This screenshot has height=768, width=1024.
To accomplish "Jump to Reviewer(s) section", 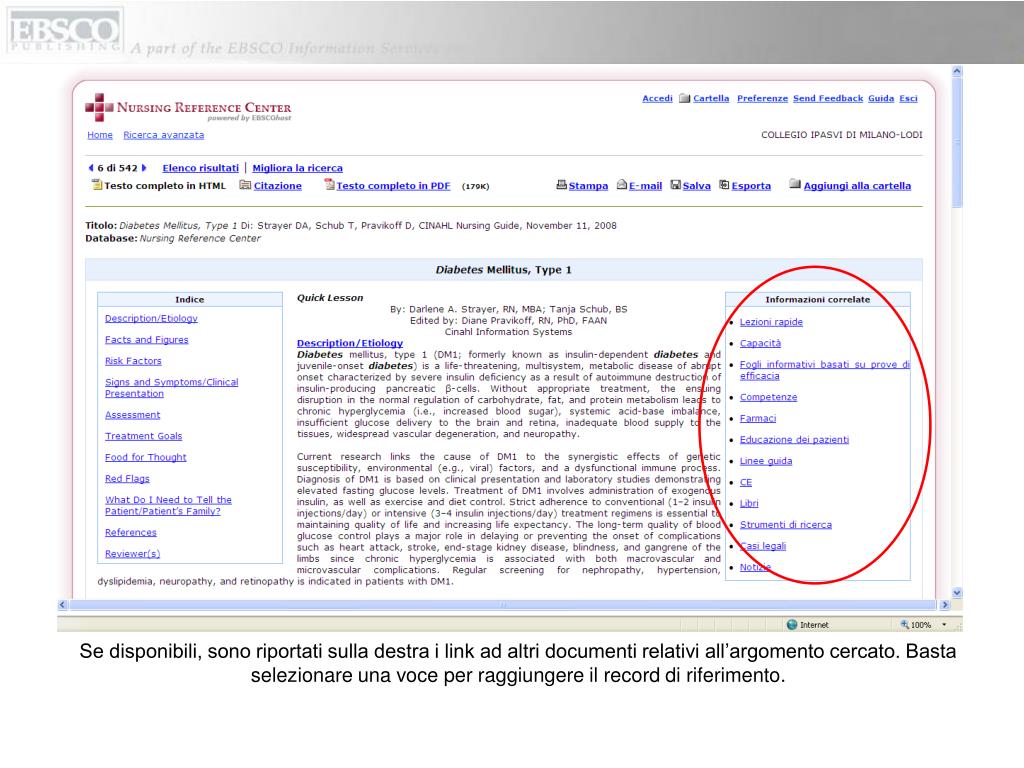I will tap(133, 553).
